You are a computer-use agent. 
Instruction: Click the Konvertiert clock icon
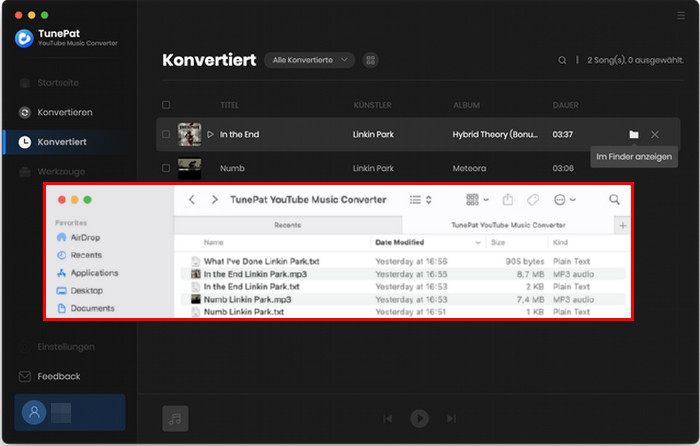click(x=25, y=142)
